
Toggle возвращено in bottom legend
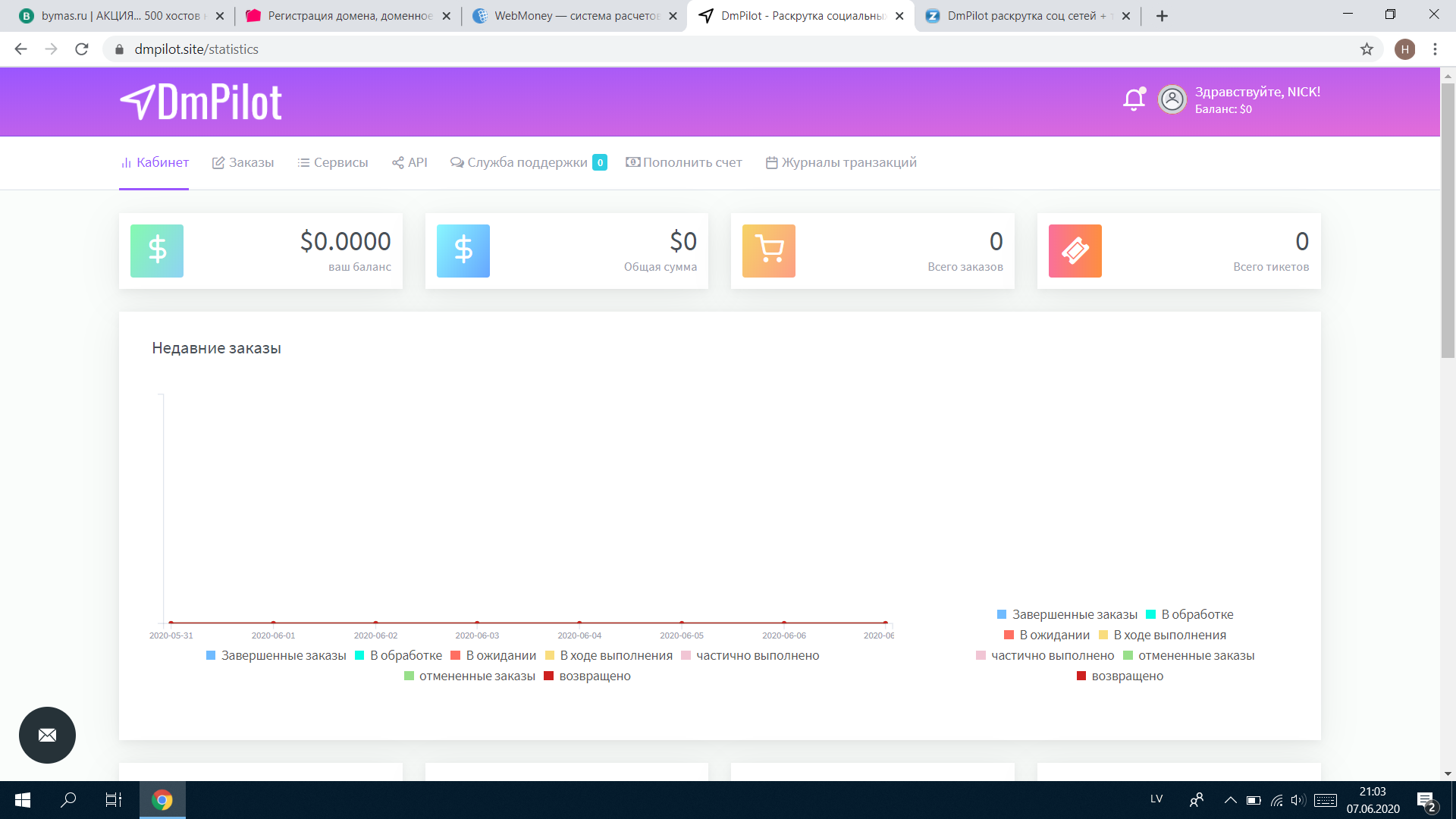(x=587, y=676)
